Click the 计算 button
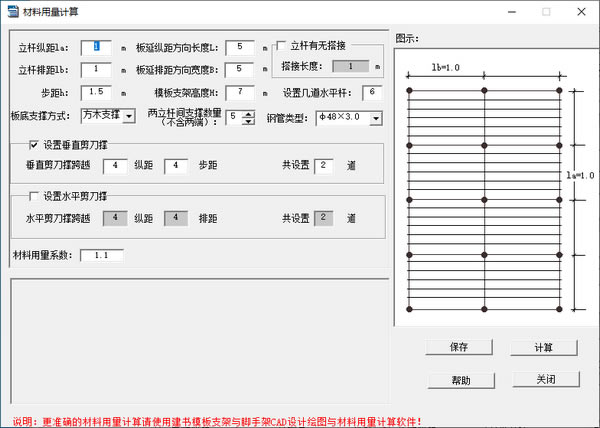Viewport: 600px width, 428px height. 544,347
